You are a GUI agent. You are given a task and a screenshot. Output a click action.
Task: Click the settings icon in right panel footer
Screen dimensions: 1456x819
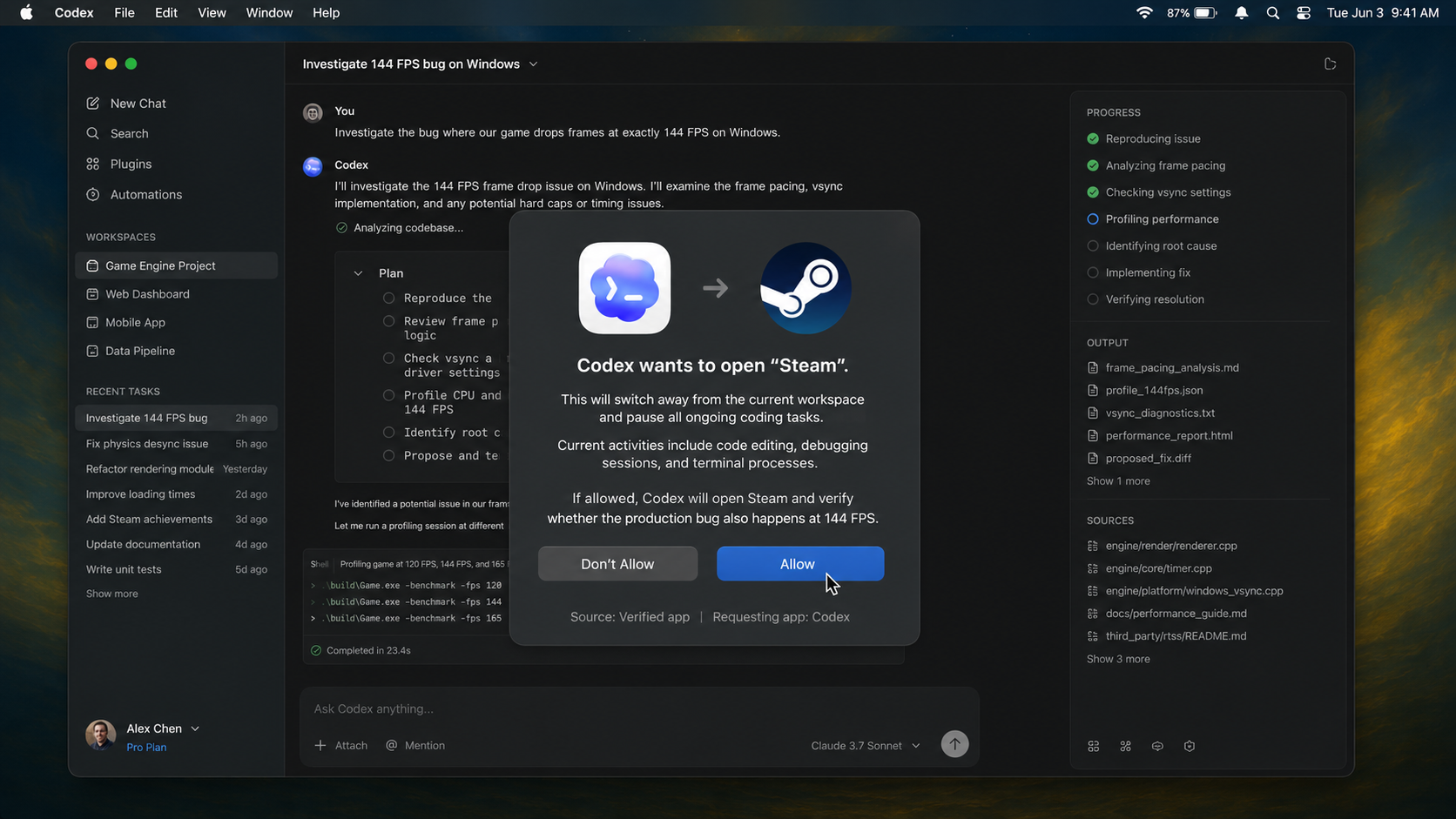(x=1190, y=747)
